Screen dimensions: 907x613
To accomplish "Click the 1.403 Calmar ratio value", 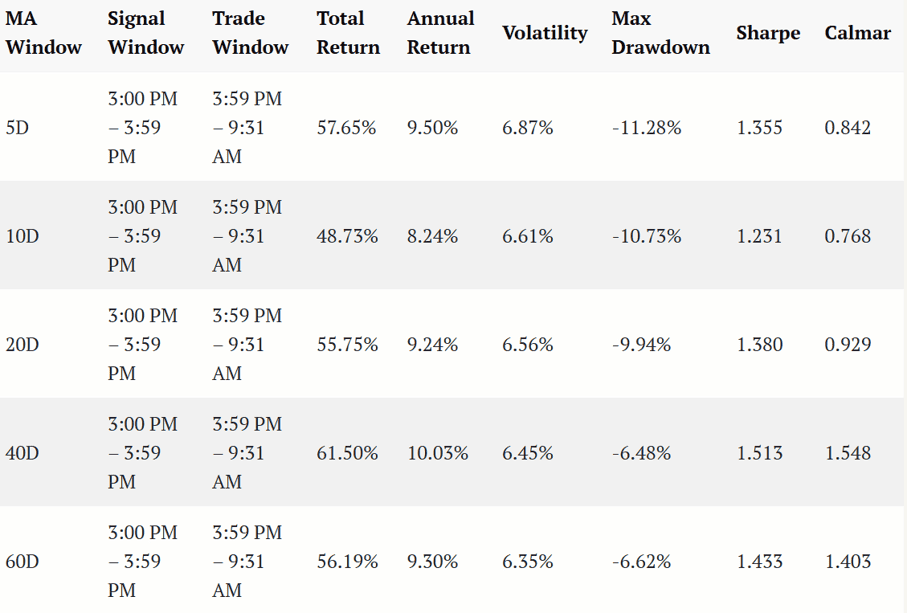I will click(847, 562).
